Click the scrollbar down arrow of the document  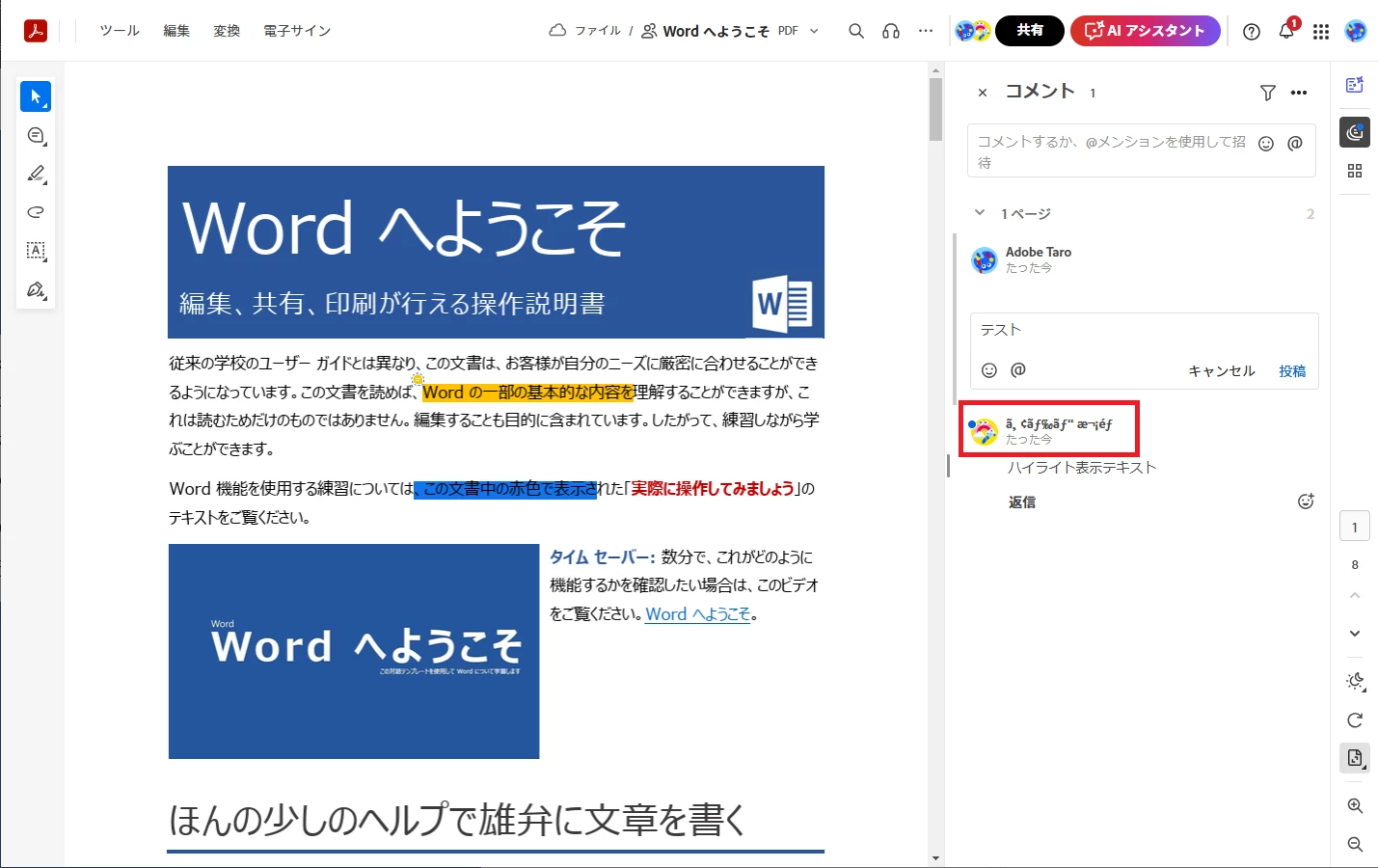(935, 858)
